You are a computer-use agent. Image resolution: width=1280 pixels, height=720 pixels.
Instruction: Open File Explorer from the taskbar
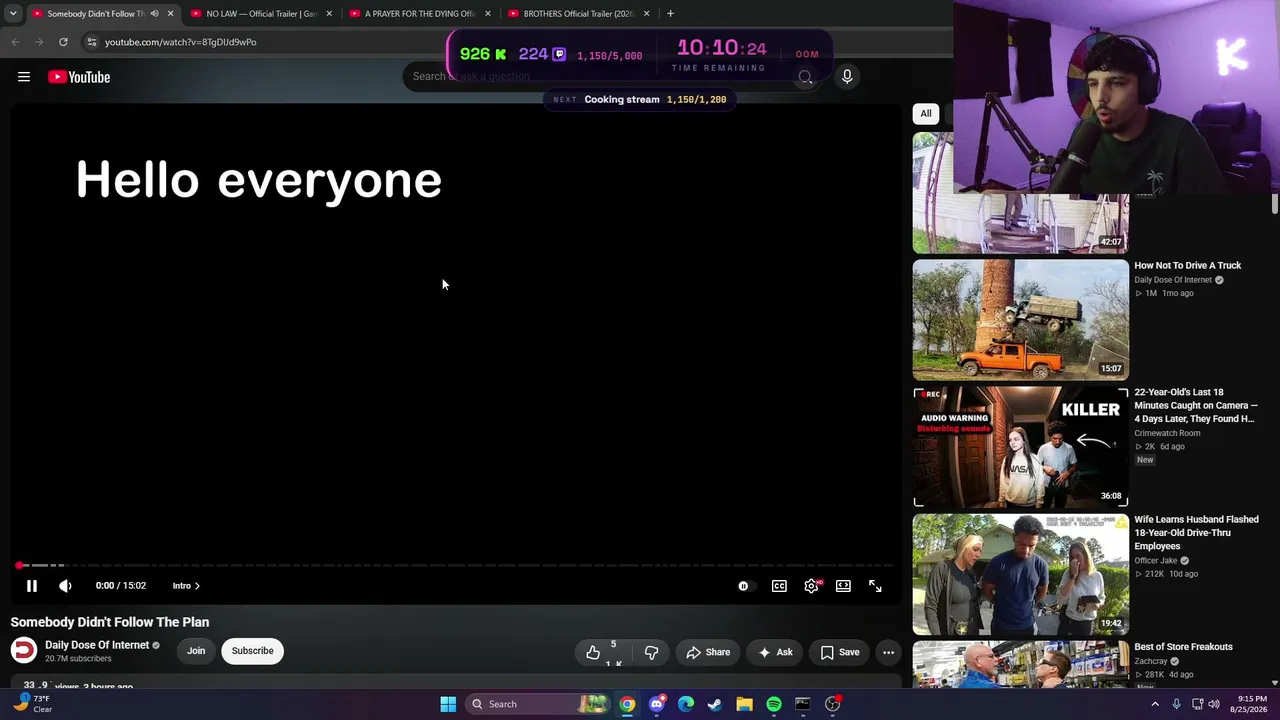744,704
